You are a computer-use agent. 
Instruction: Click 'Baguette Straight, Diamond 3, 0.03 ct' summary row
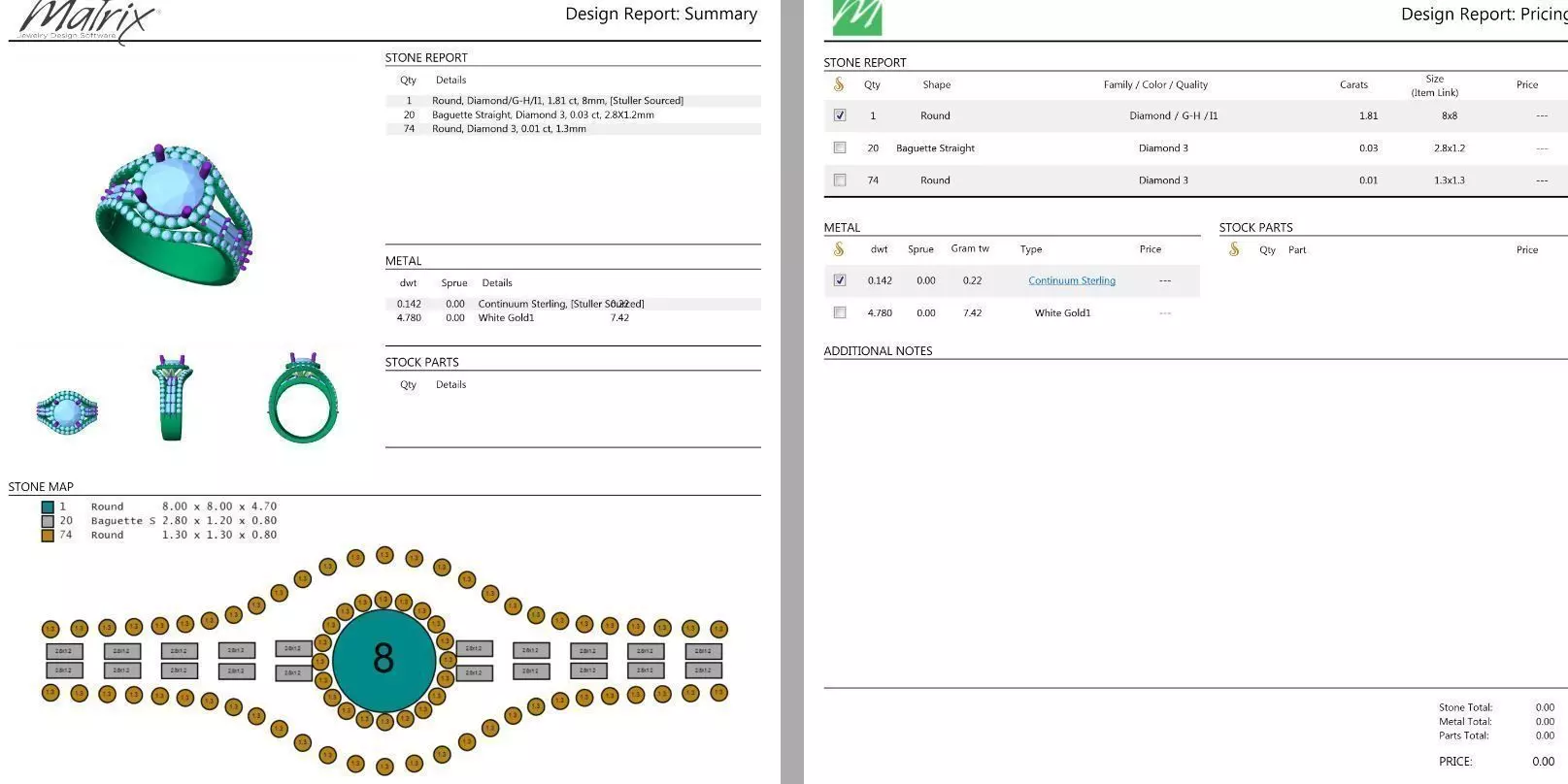(573, 114)
